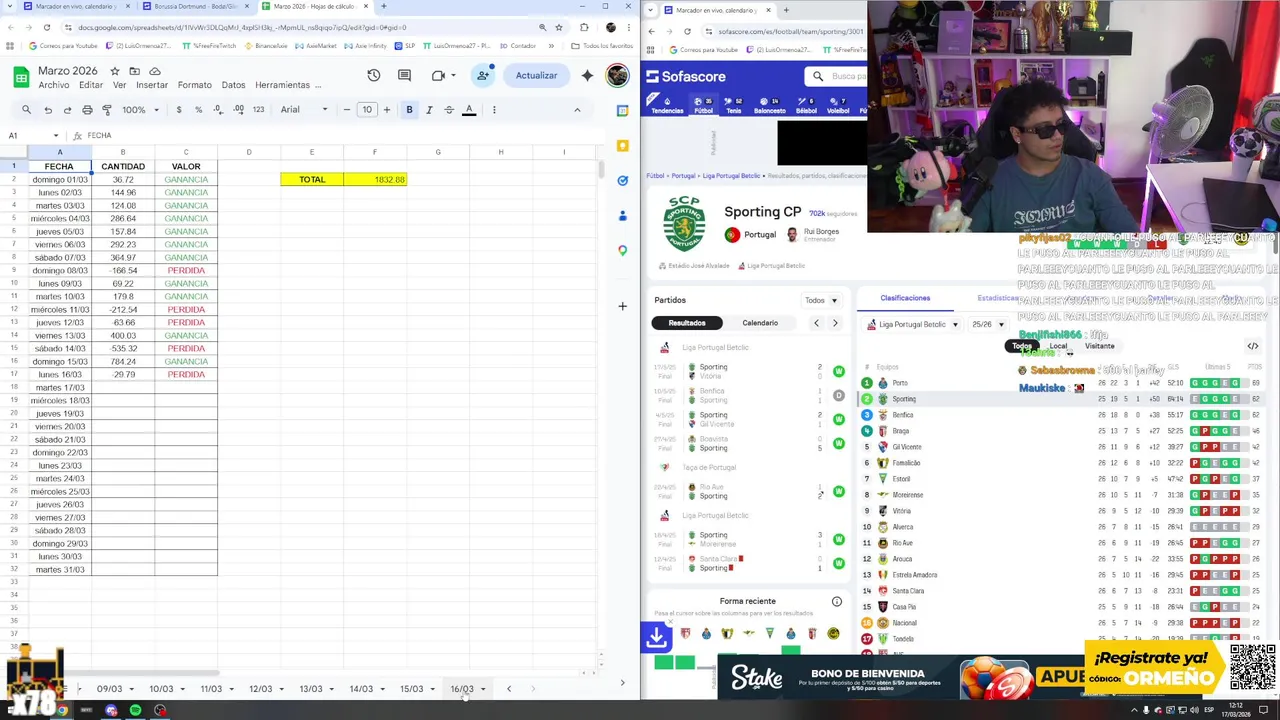Open the Datos menu
The height and width of the screenshot is (720, 1280).
coord(233,85)
